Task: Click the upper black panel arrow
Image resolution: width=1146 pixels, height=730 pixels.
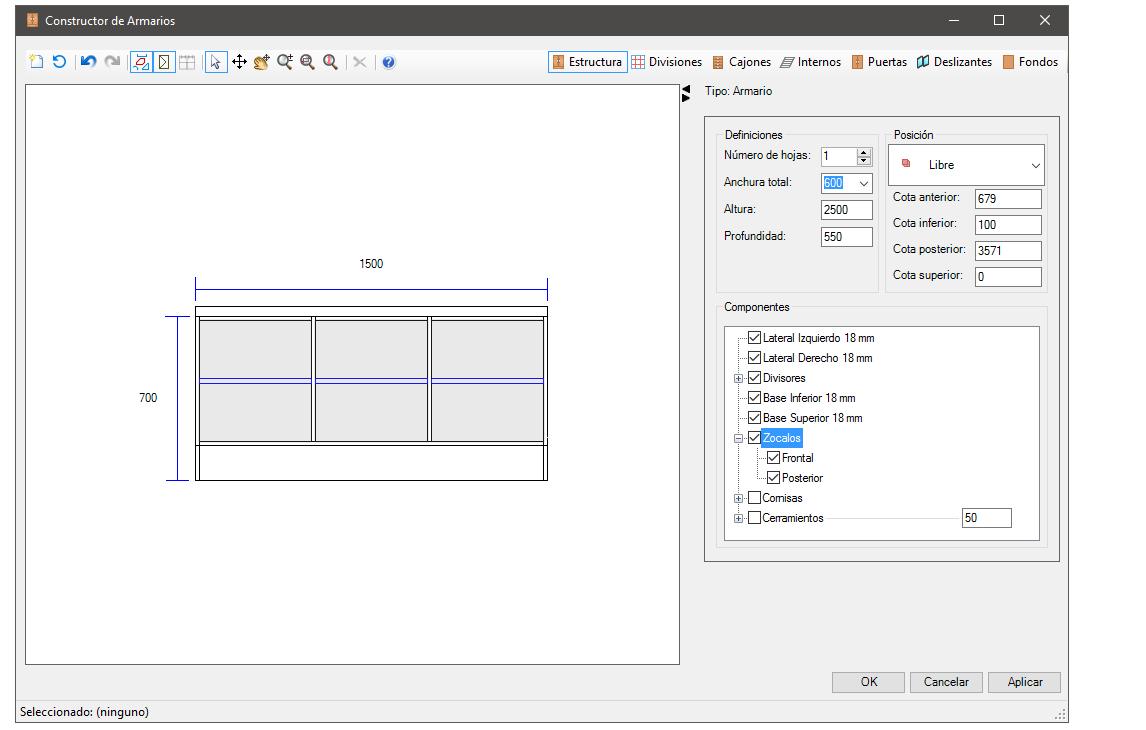Action: pos(686,89)
